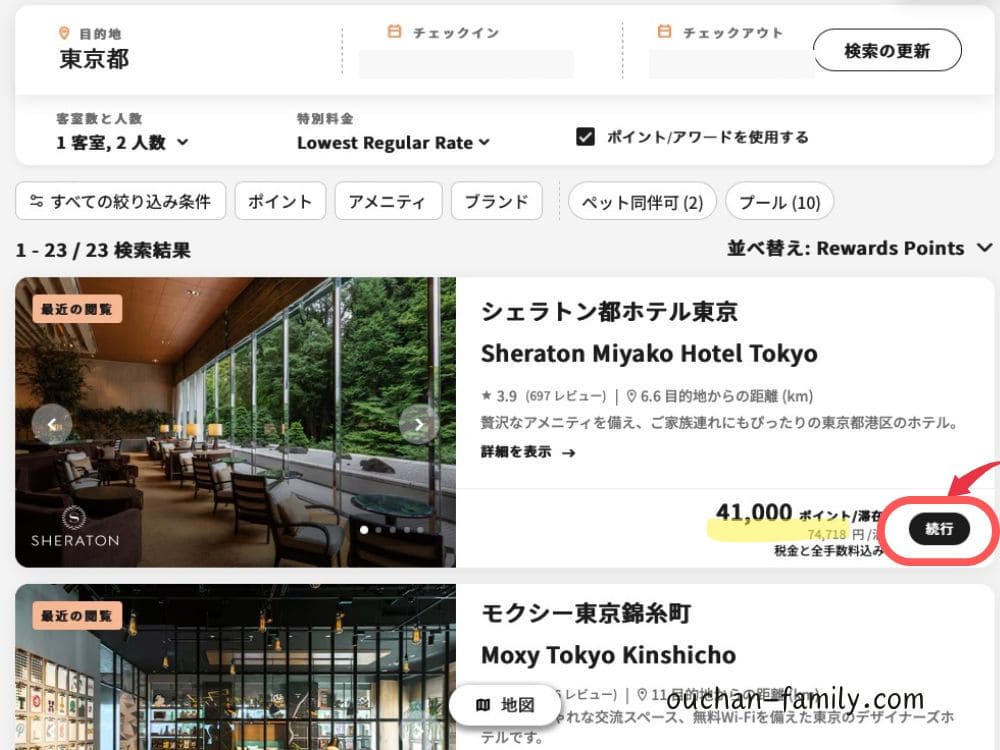Viewport: 1000px width, 750px height.
Task: Click 最近の閲覧 badge on Moxy photo
Action: click(x=77, y=615)
